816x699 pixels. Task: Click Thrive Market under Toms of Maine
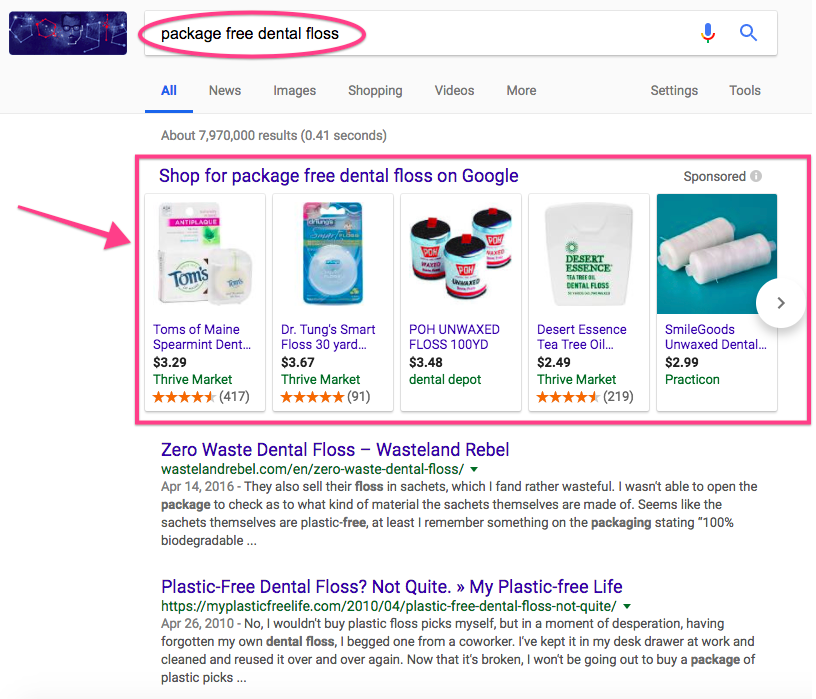click(x=193, y=379)
